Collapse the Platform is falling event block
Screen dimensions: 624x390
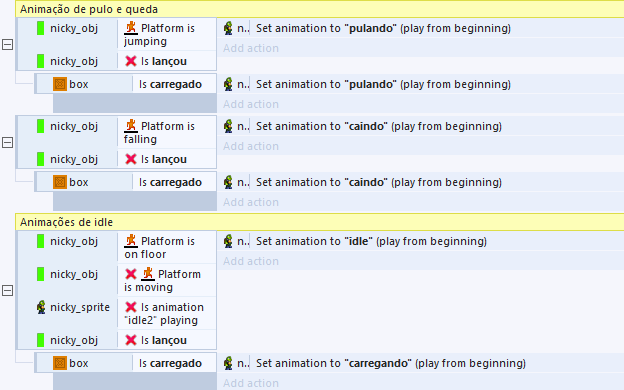[7, 142]
